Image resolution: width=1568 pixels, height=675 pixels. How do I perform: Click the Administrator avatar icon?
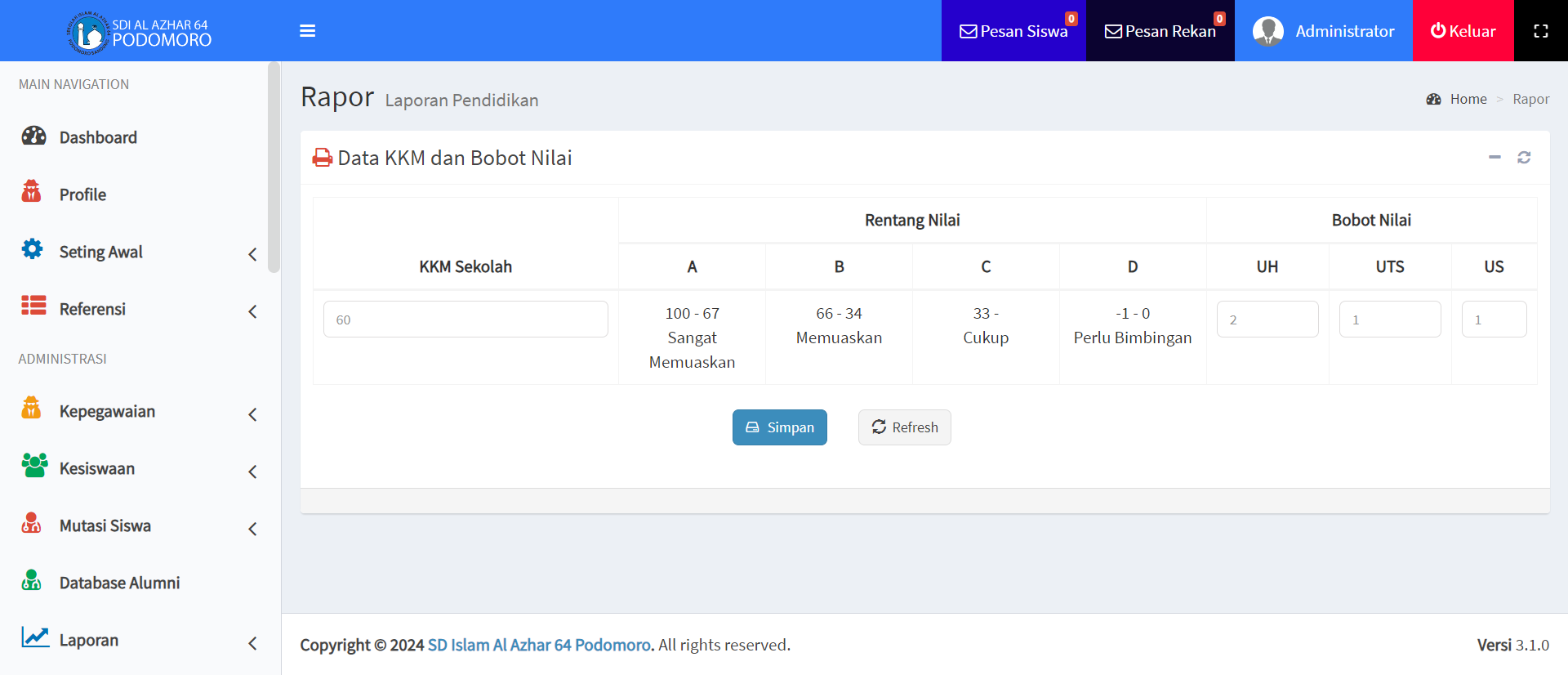coord(1267,31)
